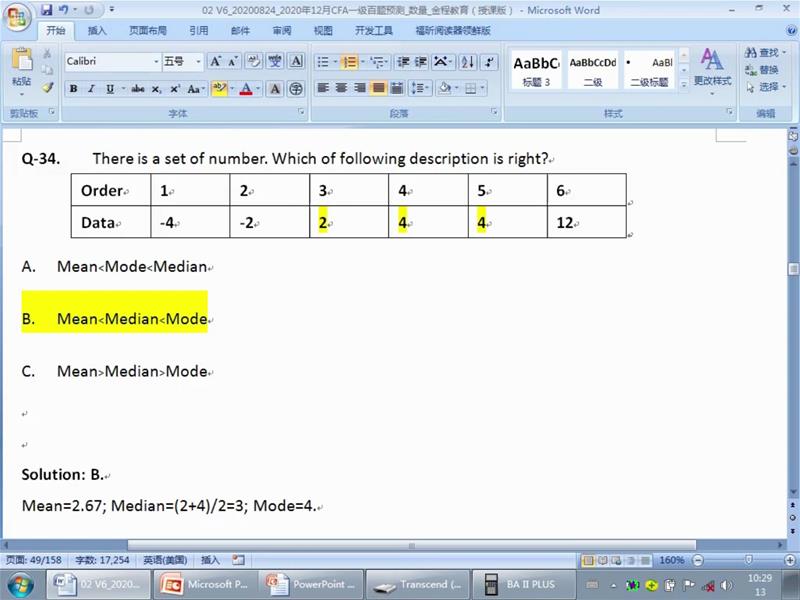Click the vertical scrollbar thumb

(x=793, y=269)
